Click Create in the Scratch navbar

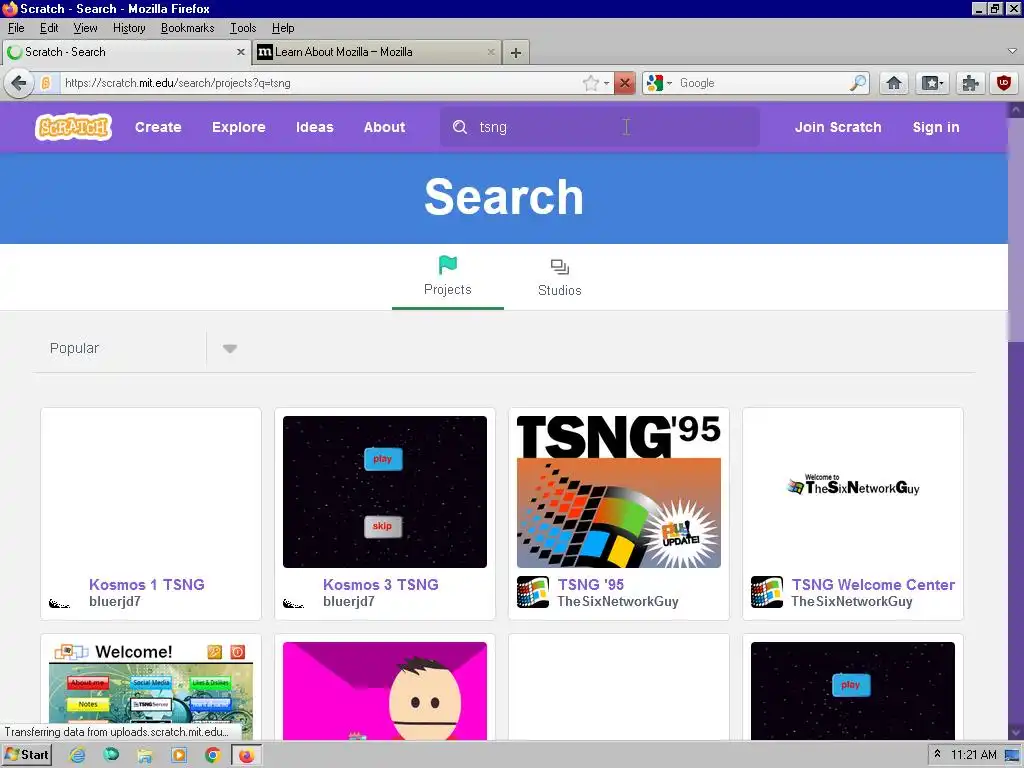click(x=158, y=127)
